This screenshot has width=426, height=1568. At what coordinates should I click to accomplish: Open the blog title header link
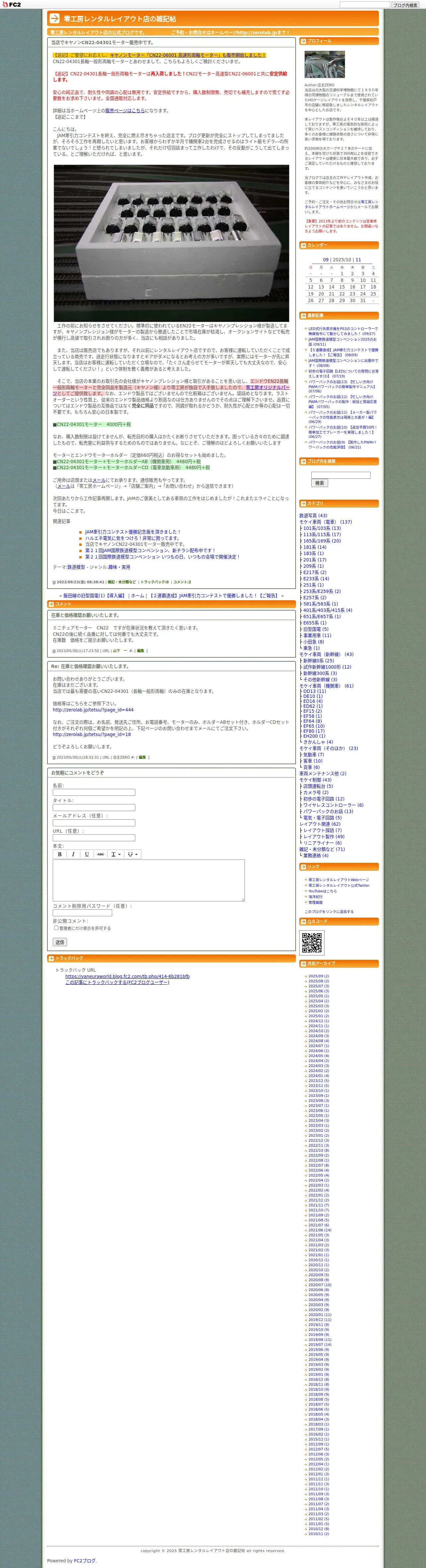click(120, 19)
